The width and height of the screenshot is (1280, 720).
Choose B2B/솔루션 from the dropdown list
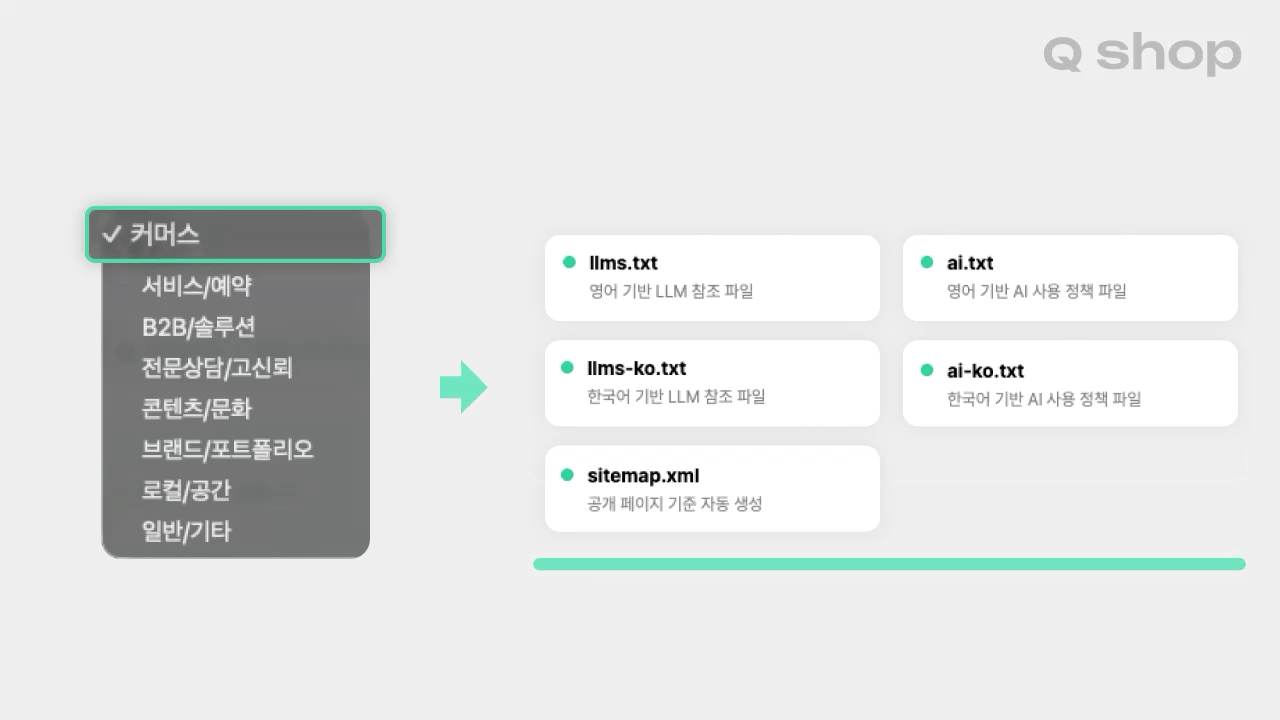coord(199,327)
